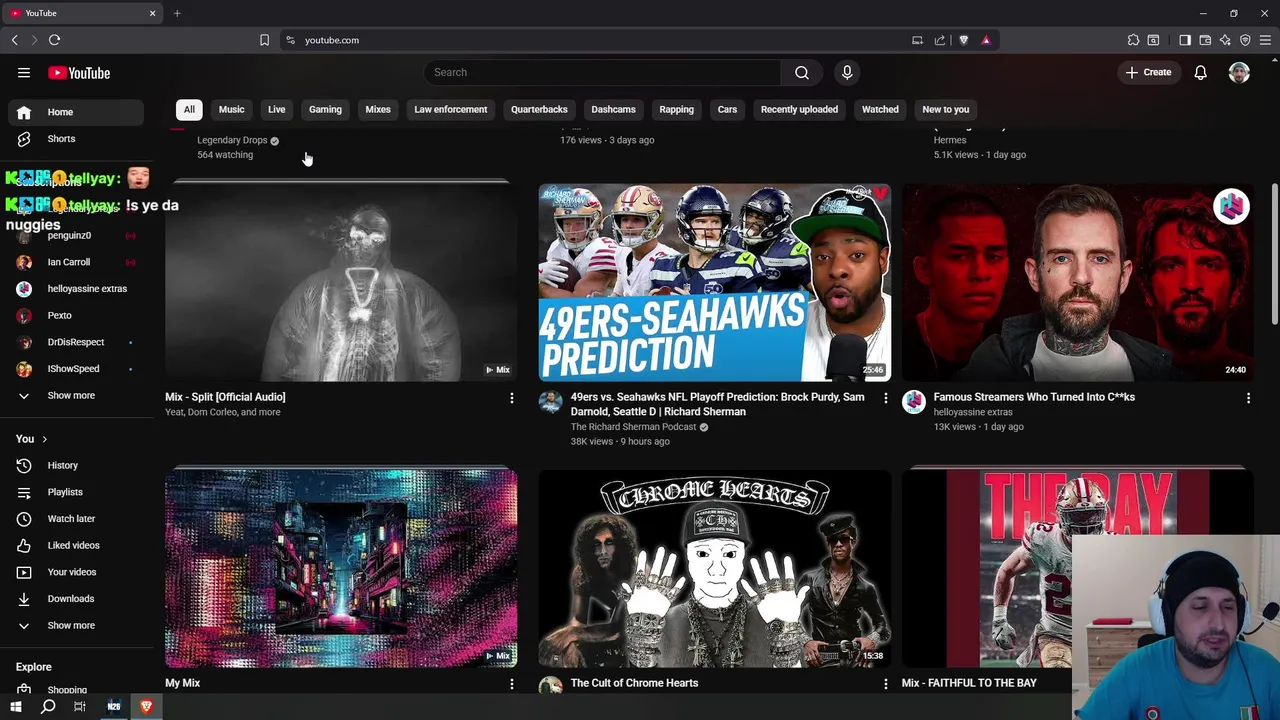Open new browser tab
This screenshot has height=720, width=1280.
[177, 13]
